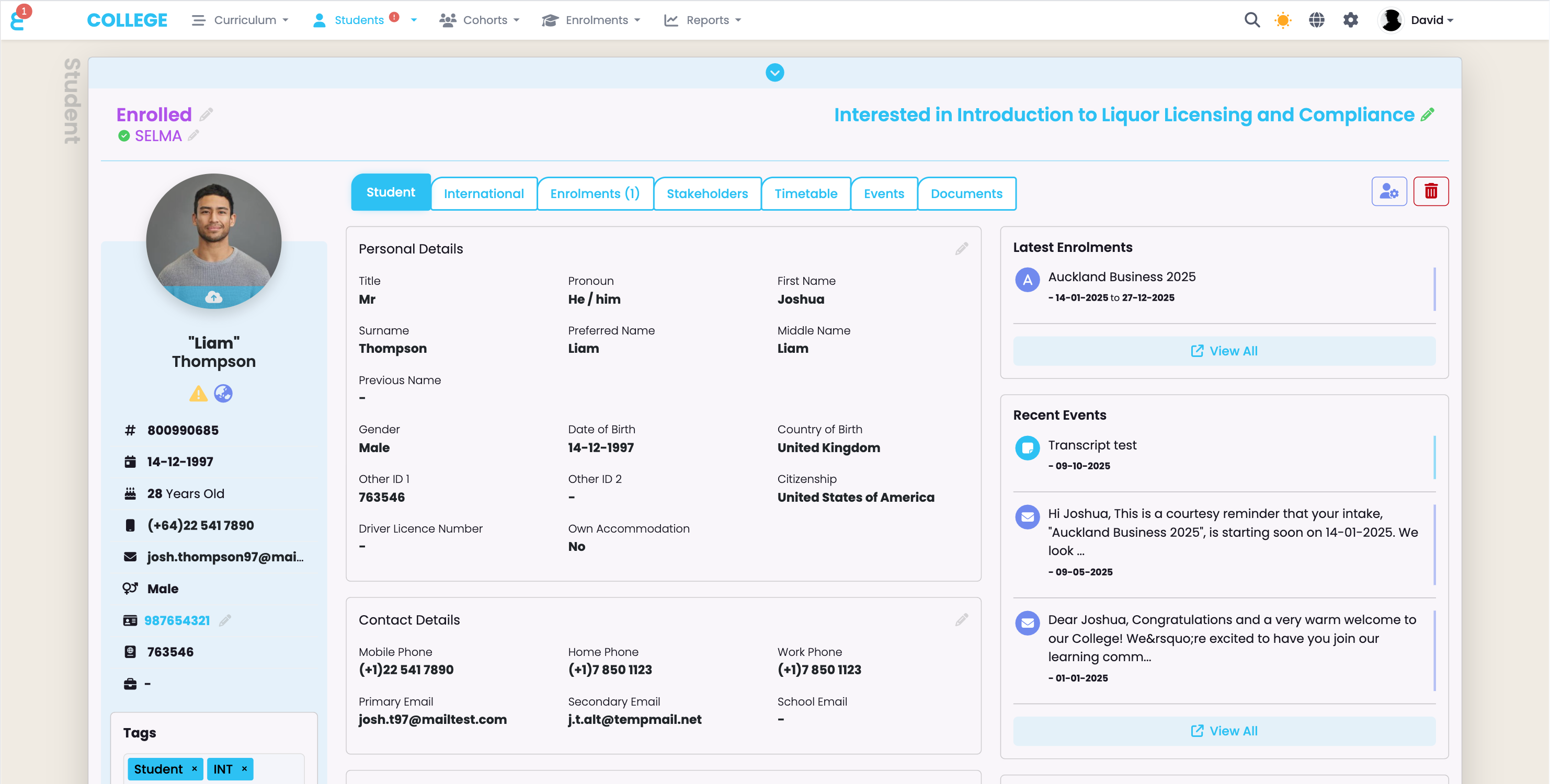1550x784 pixels.
Task: Edit Personal Details with pencil icon
Action: click(961, 249)
